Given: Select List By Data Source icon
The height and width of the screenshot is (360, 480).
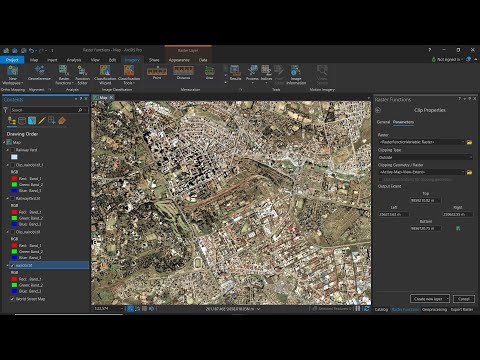Looking at the screenshot, I should click(x=22, y=121).
